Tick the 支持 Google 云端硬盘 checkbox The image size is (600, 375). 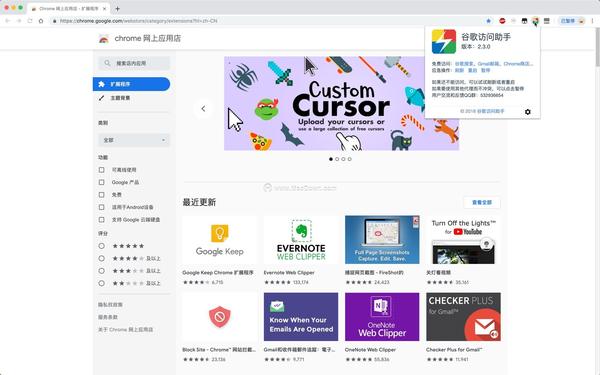pos(101,220)
